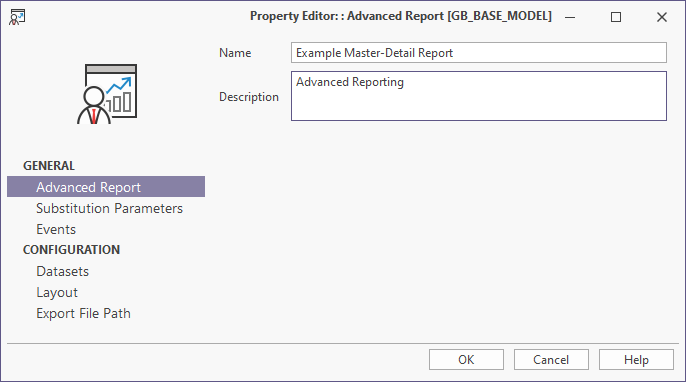Maximize the Property Editor window

(x=616, y=17)
